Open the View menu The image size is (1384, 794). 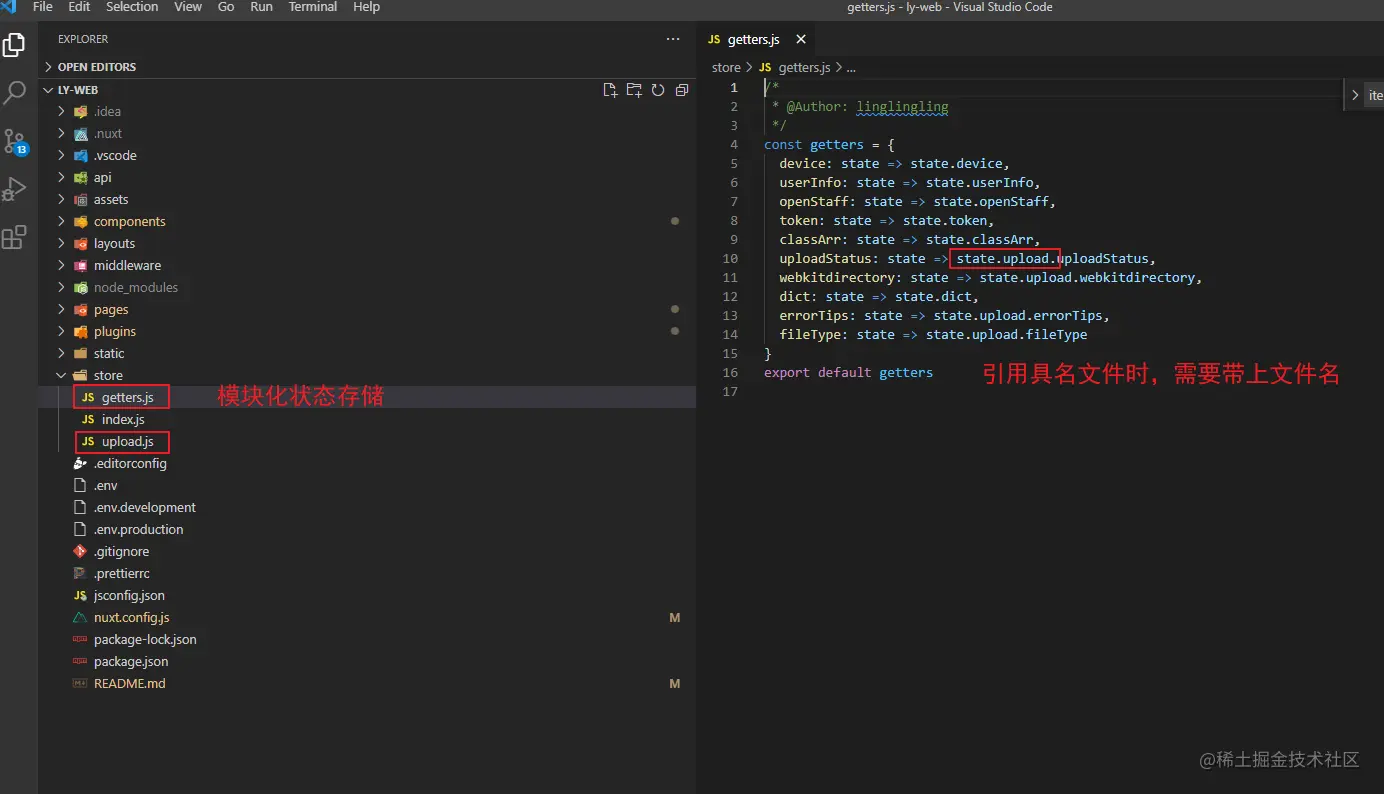tap(188, 7)
